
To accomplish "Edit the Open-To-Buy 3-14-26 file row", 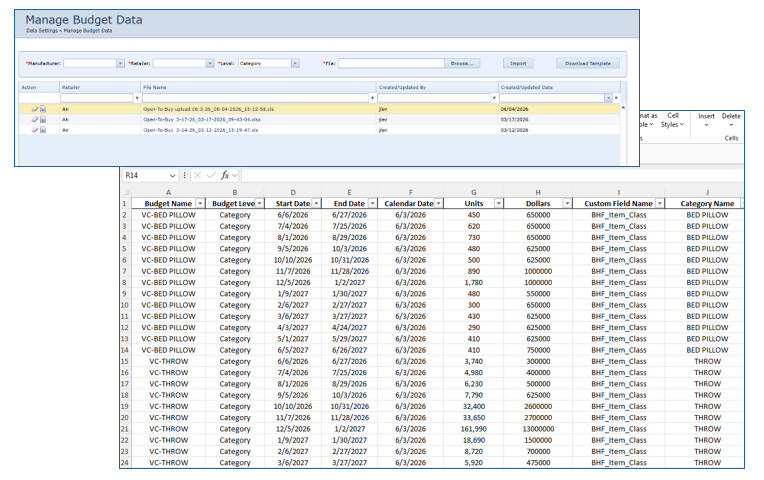I will [x=35, y=130].
